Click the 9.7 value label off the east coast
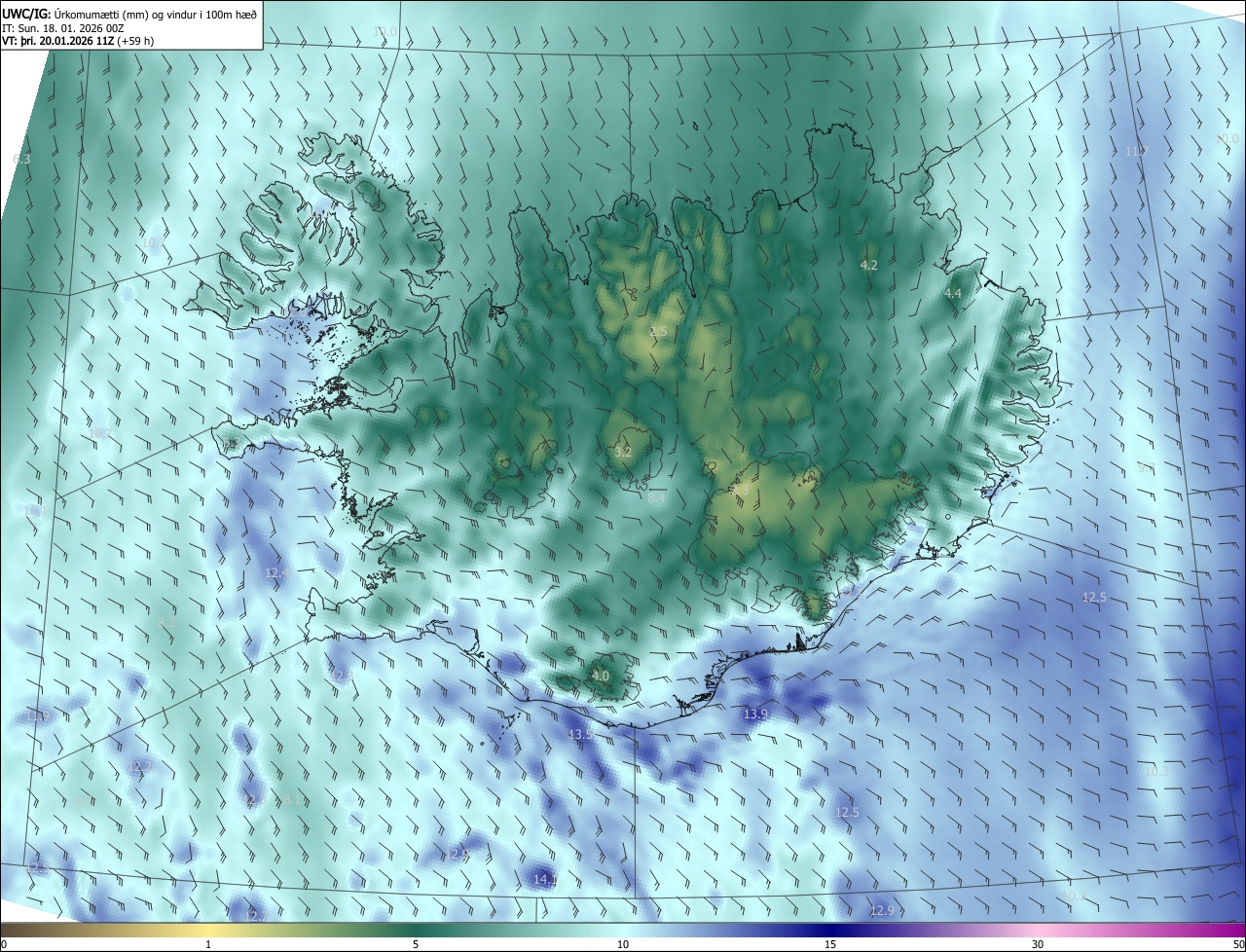This screenshot has height=952, width=1246. coord(1147,468)
